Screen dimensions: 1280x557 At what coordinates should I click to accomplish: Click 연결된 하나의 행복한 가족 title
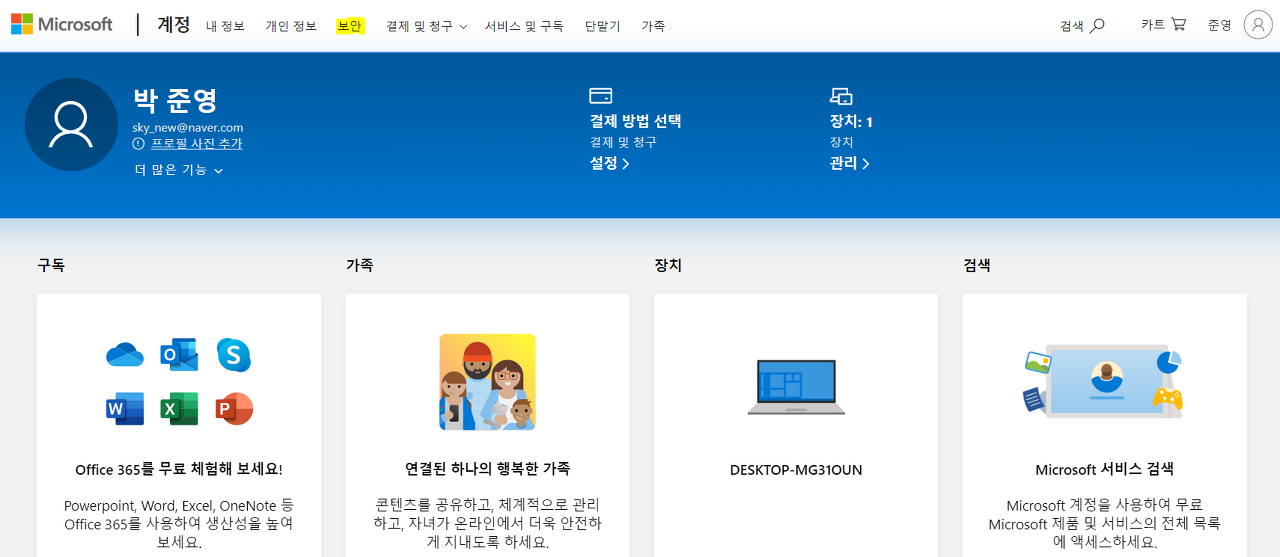click(487, 469)
